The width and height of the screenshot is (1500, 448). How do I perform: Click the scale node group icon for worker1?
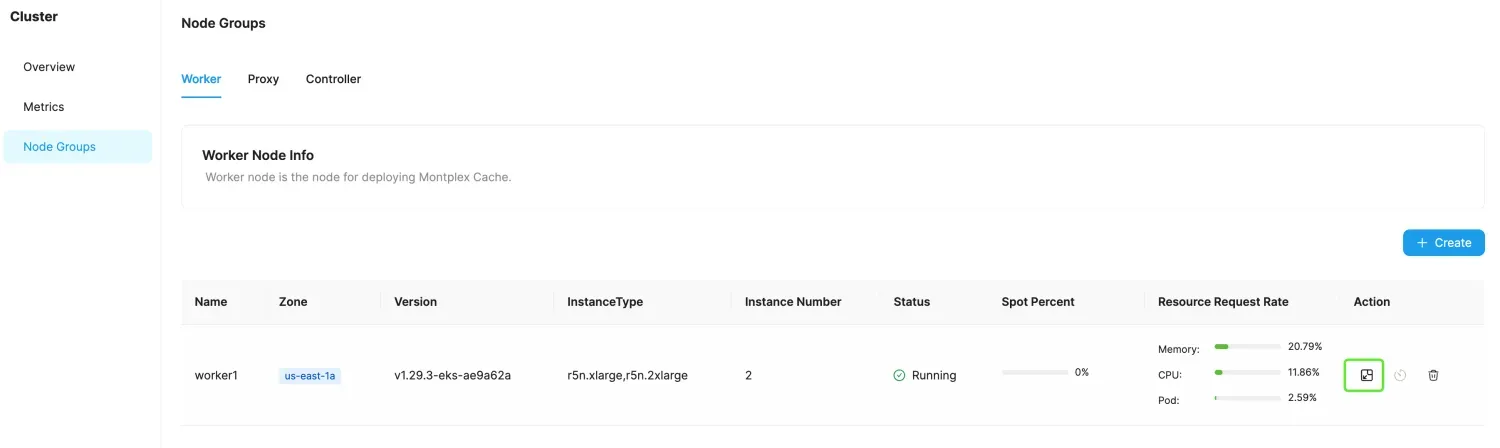pos(1367,375)
